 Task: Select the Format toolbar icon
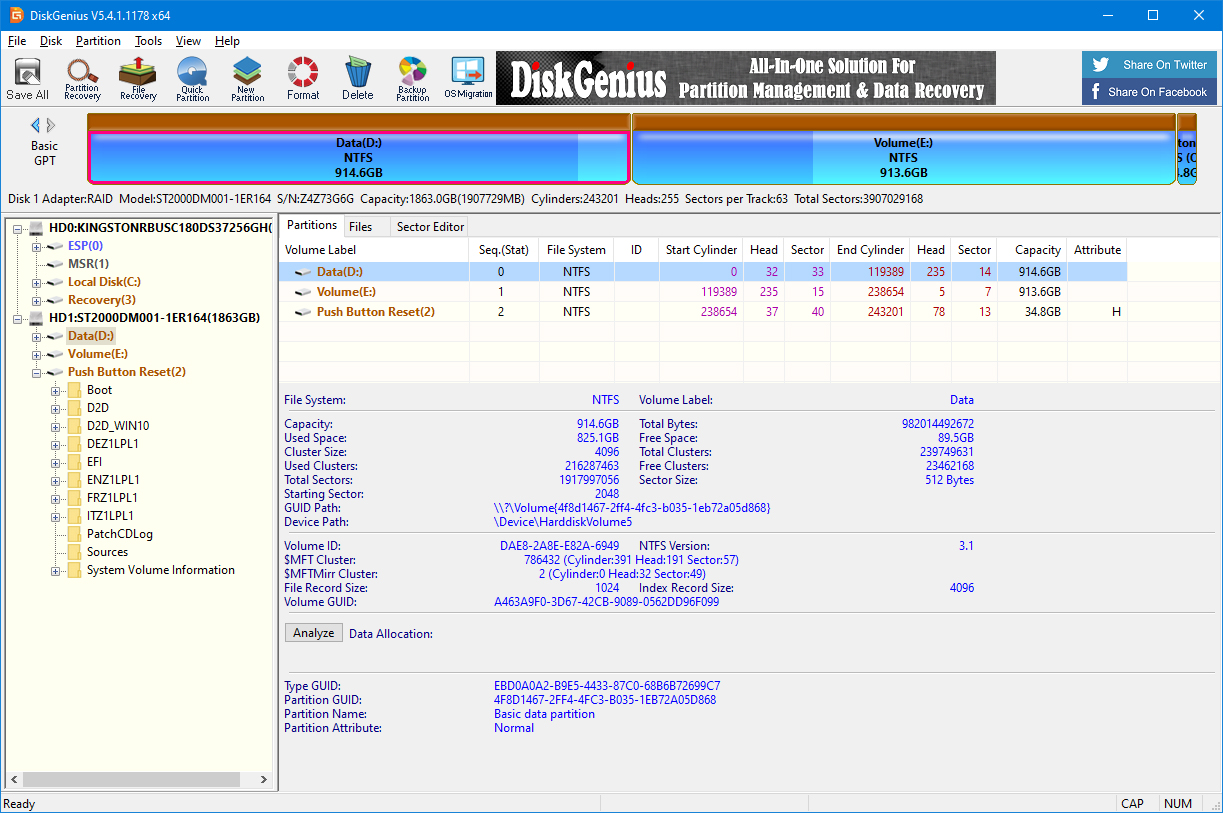303,79
